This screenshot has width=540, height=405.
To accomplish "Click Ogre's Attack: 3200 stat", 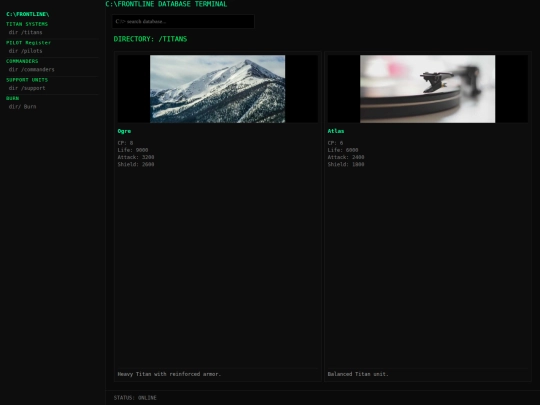I will pos(136,157).
